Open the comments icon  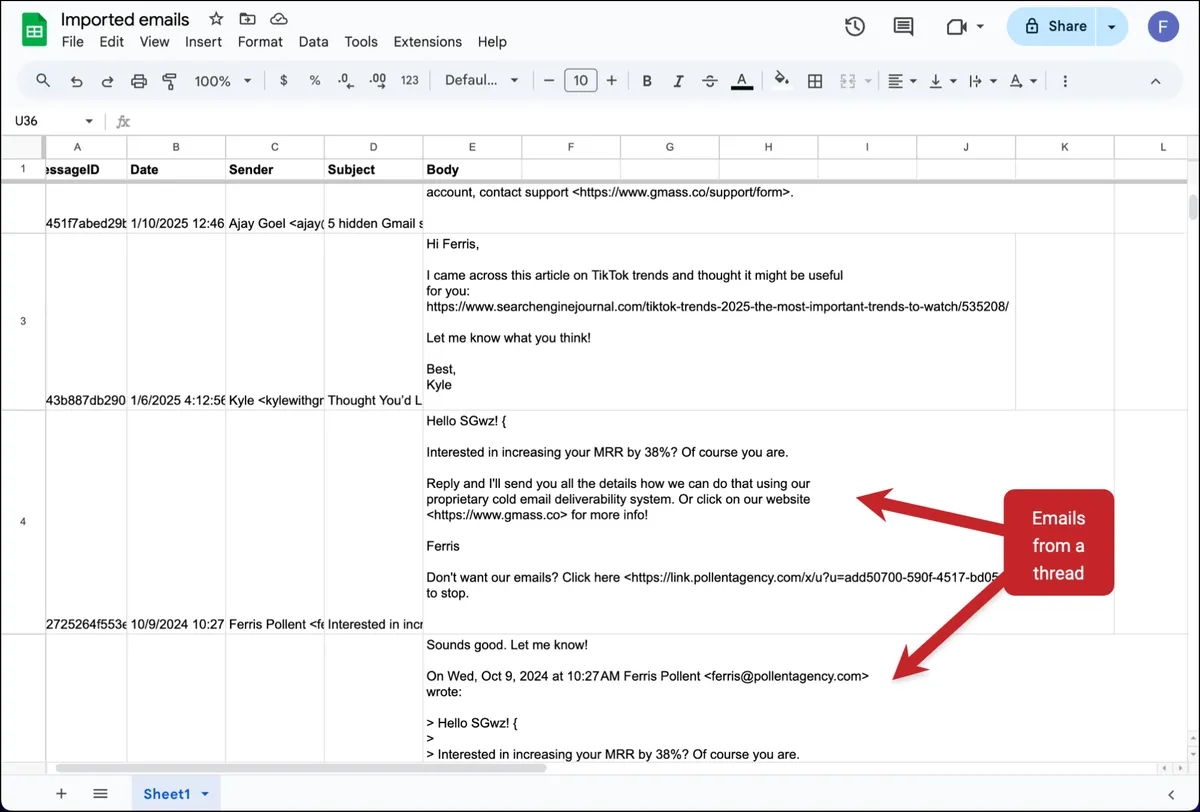903,27
